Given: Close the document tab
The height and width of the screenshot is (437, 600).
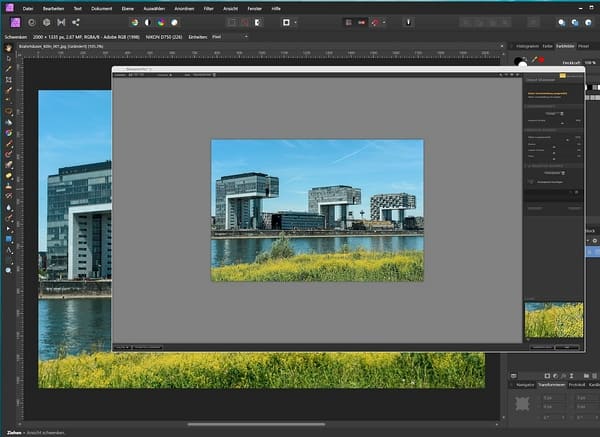Looking at the screenshot, I should pos(502,46).
